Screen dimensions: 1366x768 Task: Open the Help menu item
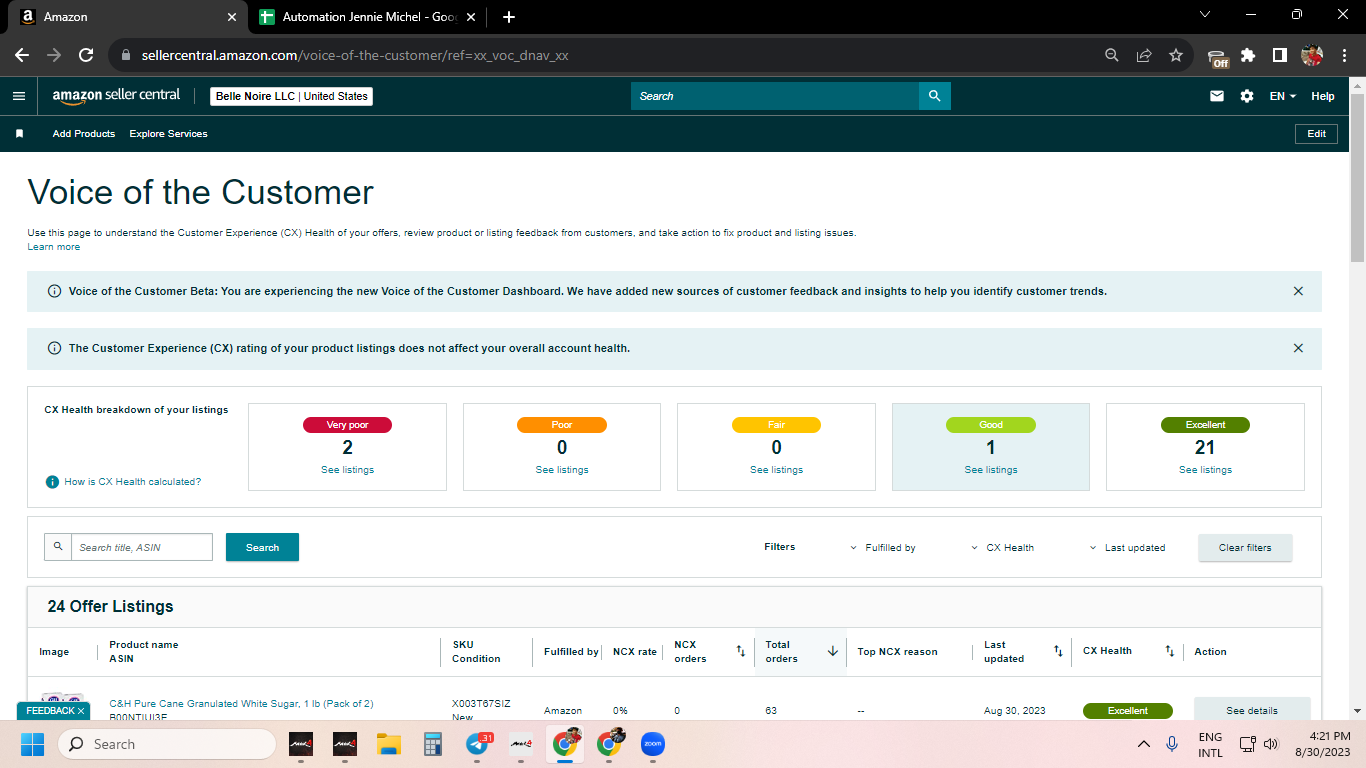(x=1323, y=96)
